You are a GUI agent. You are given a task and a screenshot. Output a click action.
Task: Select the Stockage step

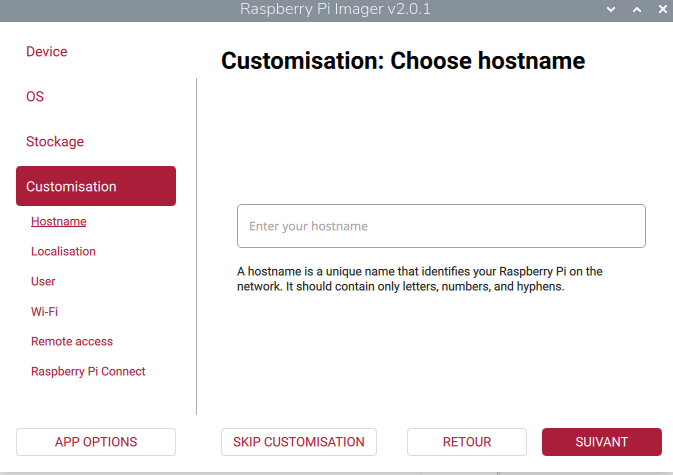click(55, 142)
